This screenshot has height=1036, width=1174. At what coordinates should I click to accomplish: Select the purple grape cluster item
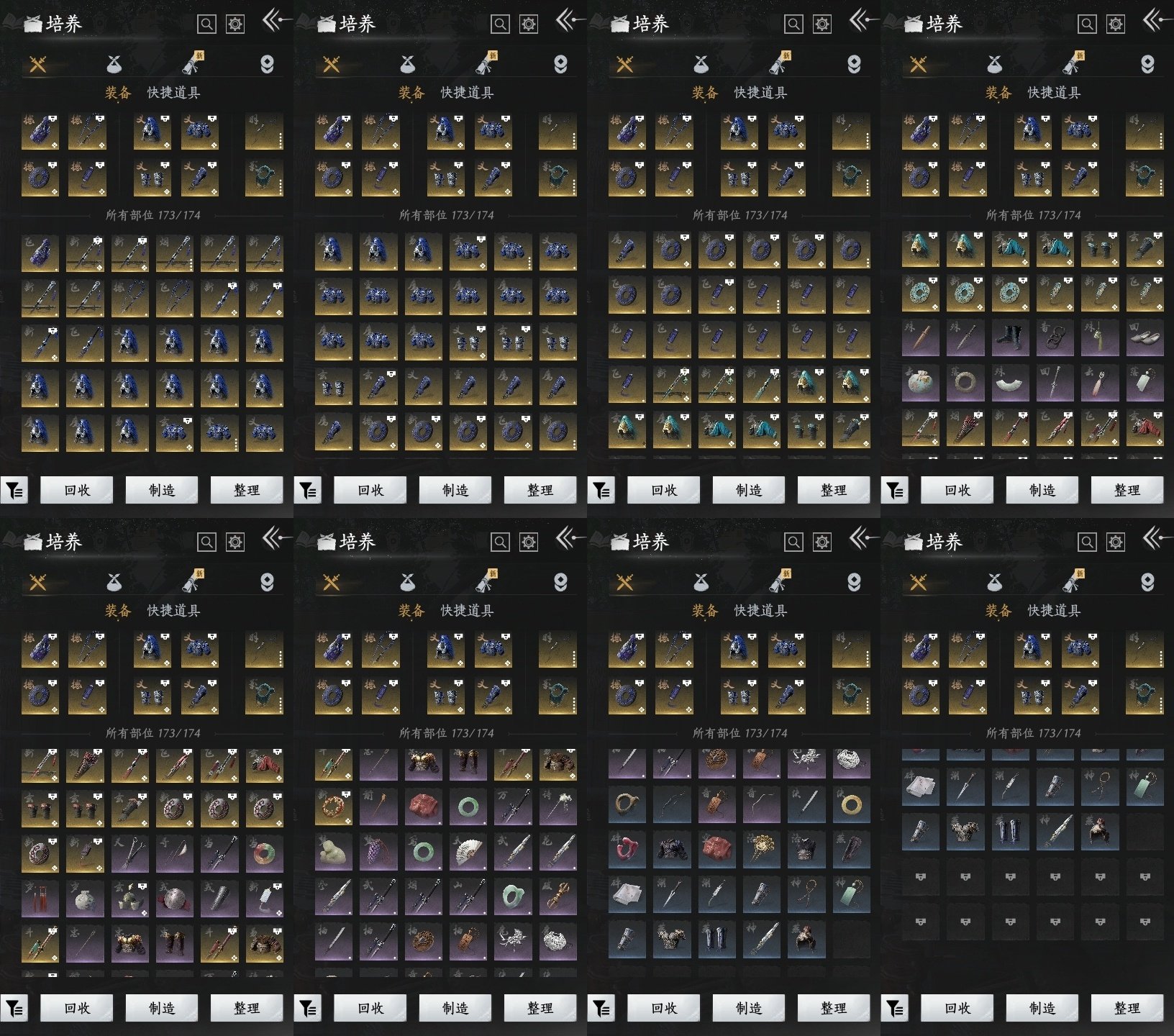pyautogui.click(x=378, y=853)
